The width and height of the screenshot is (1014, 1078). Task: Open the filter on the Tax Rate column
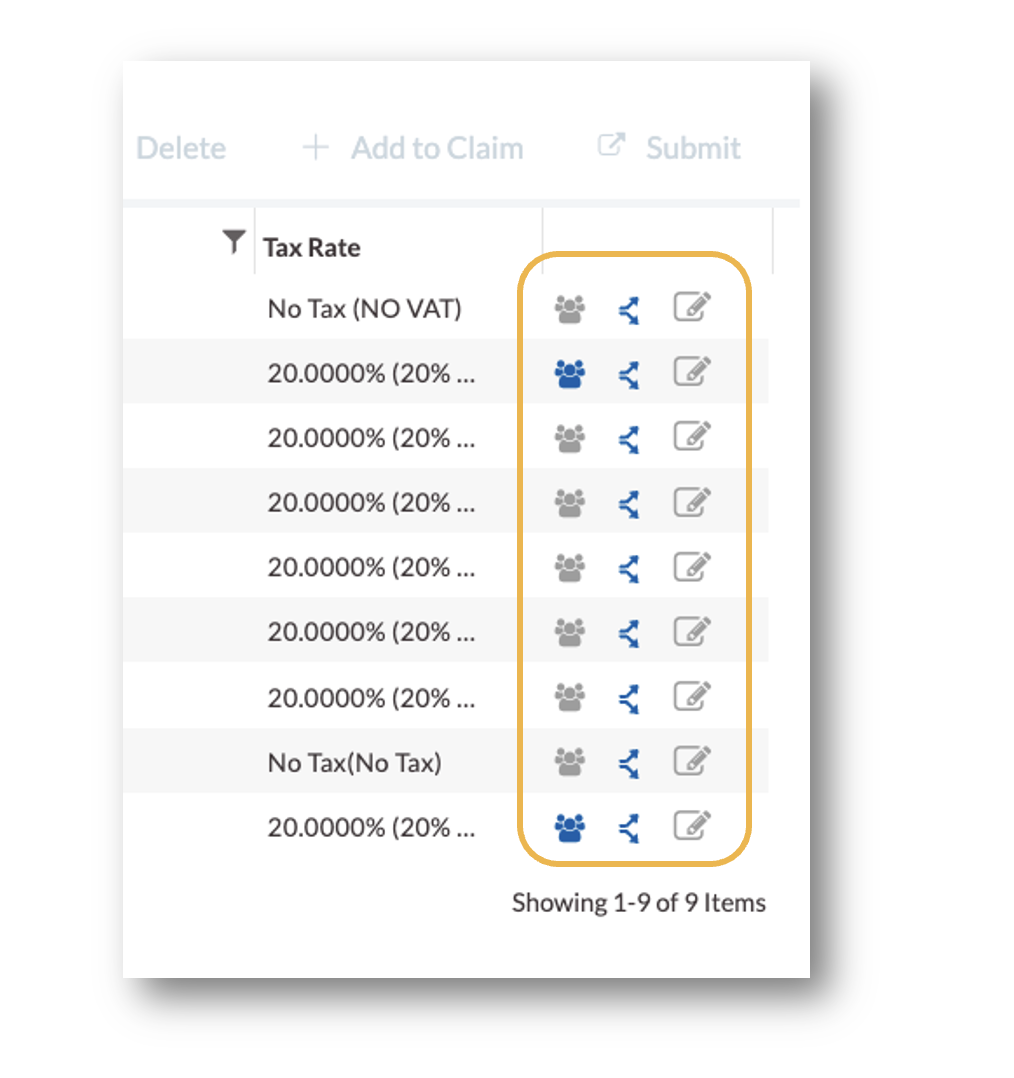point(233,241)
